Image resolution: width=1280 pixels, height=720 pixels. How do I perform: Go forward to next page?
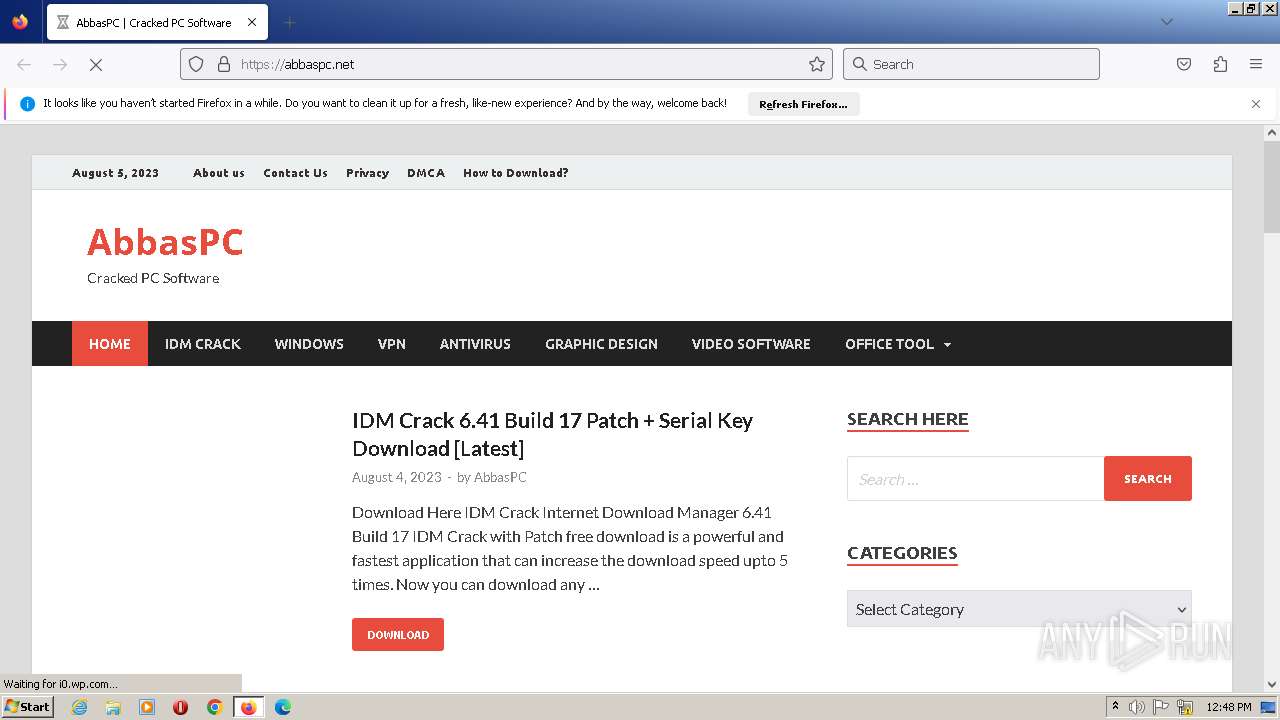pos(60,64)
